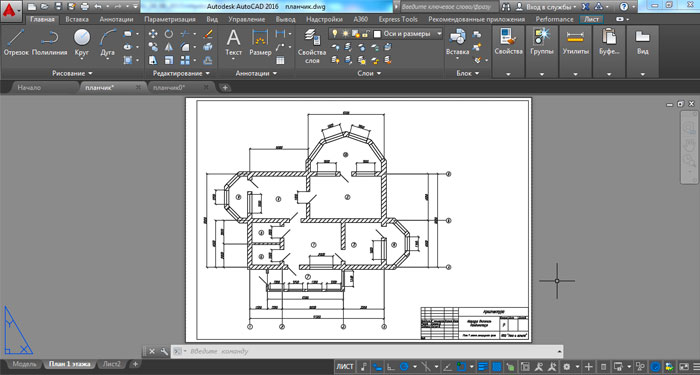Image resolution: width=700 pixels, height=375 pixels.
Task: Click the Table tool icon in Аннотации
Action: pos(280,60)
